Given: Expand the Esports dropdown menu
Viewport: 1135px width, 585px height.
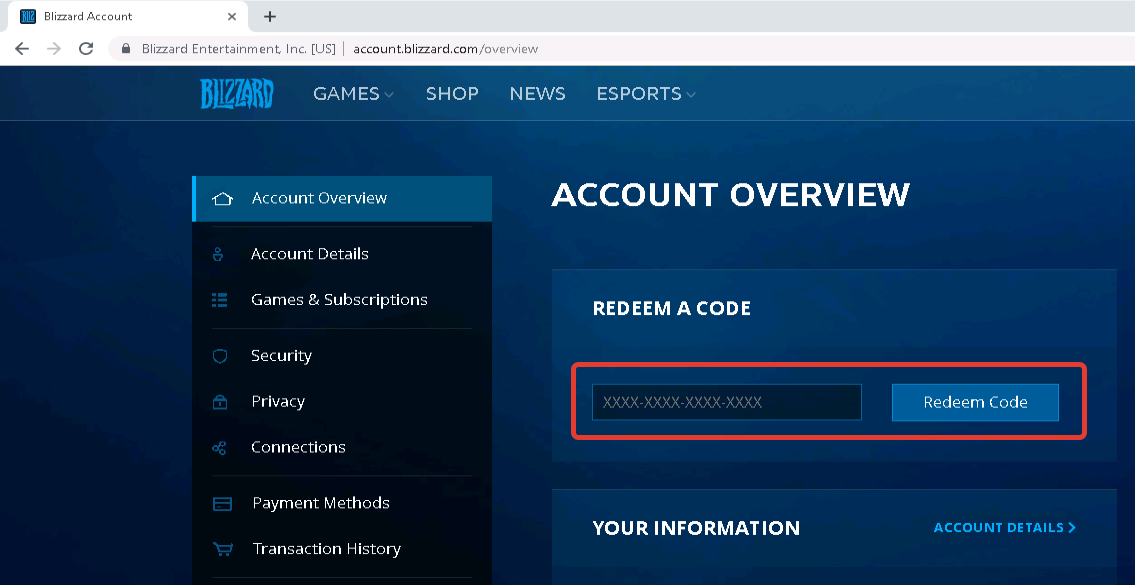Looking at the screenshot, I should (645, 94).
